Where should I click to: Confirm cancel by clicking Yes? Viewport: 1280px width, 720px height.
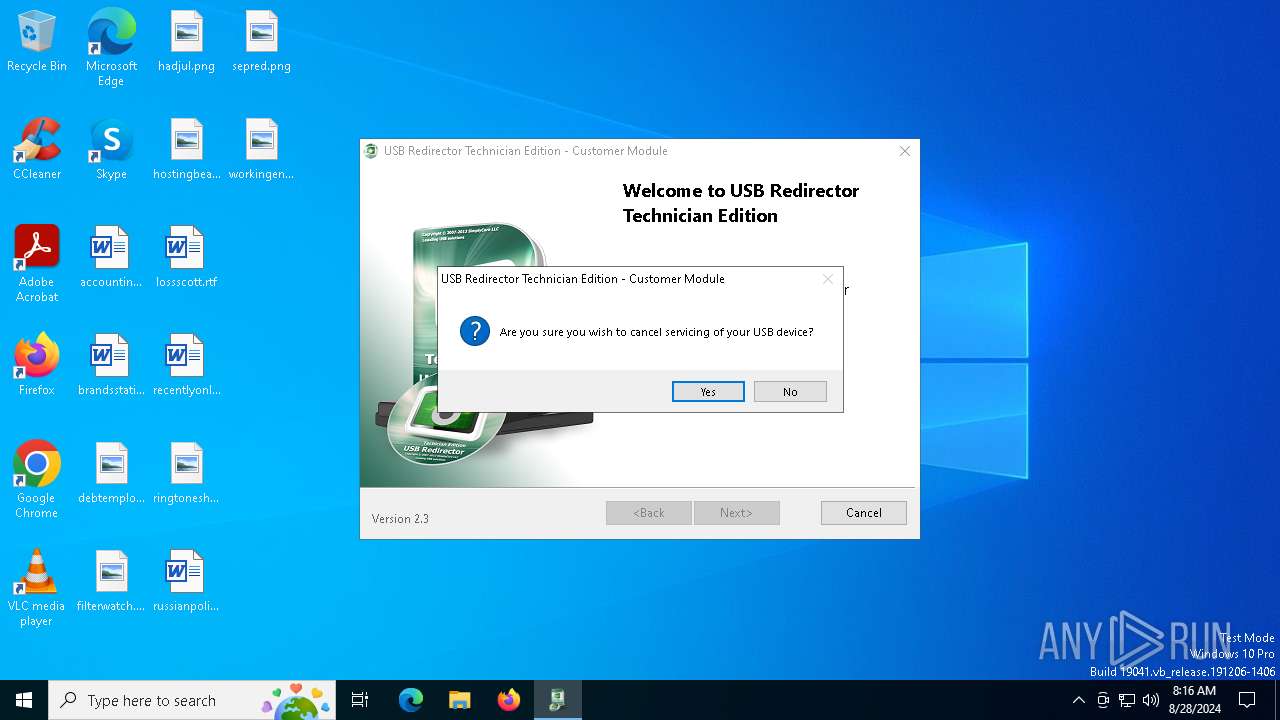[708, 392]
